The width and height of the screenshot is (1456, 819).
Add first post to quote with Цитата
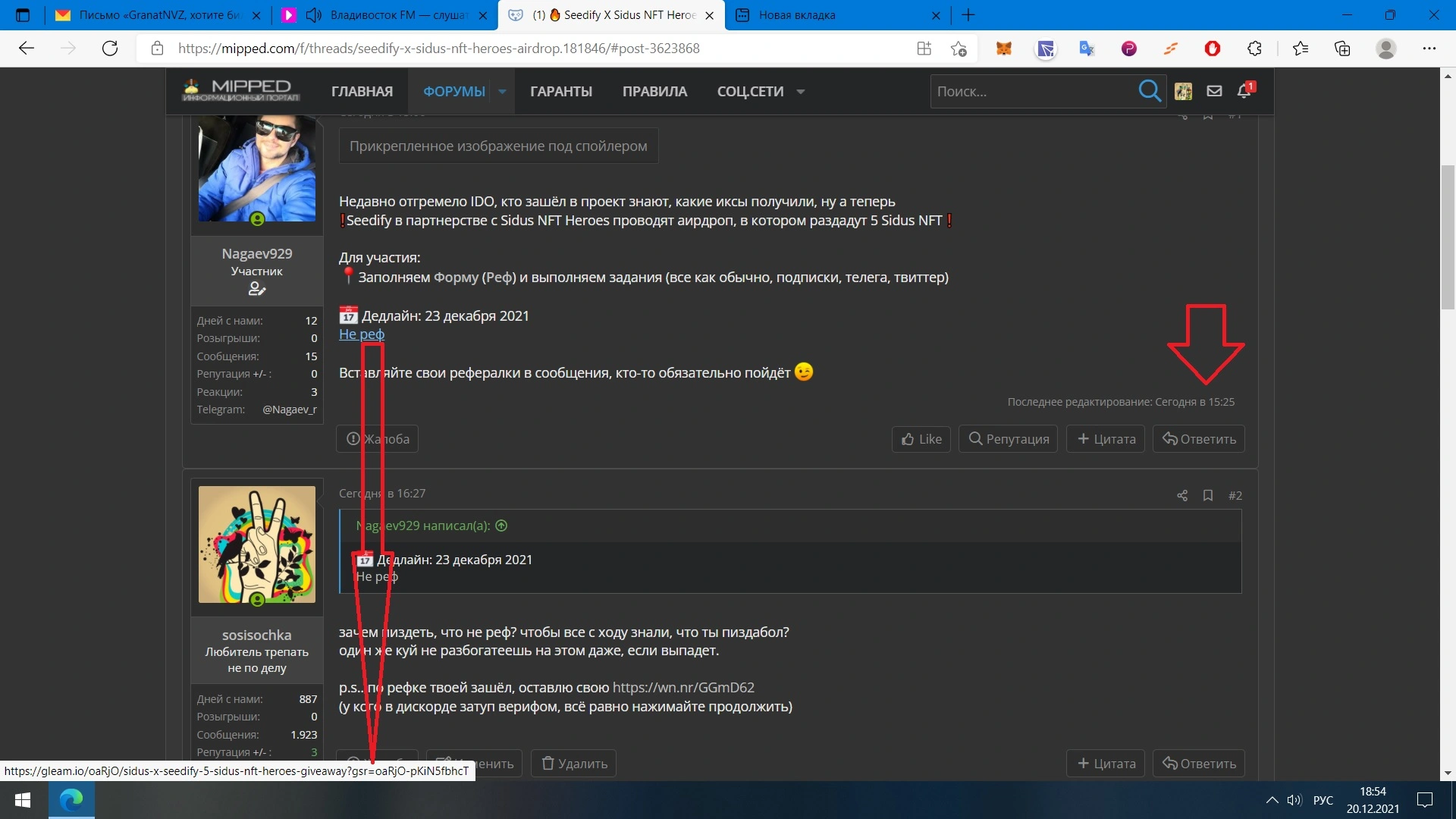pos(1106,439)
